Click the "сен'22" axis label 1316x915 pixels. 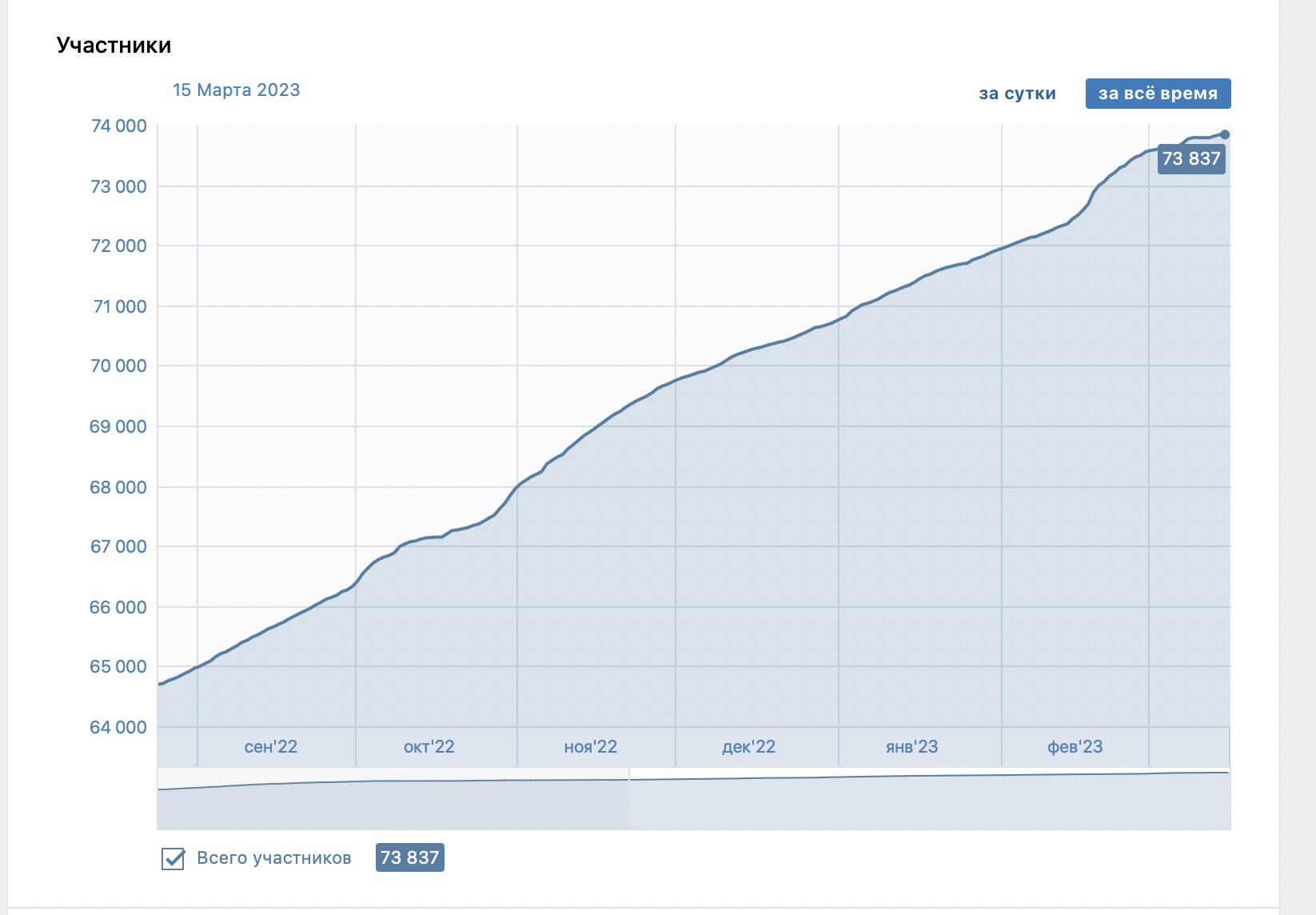pyautogui.click(x=270, y=747)
